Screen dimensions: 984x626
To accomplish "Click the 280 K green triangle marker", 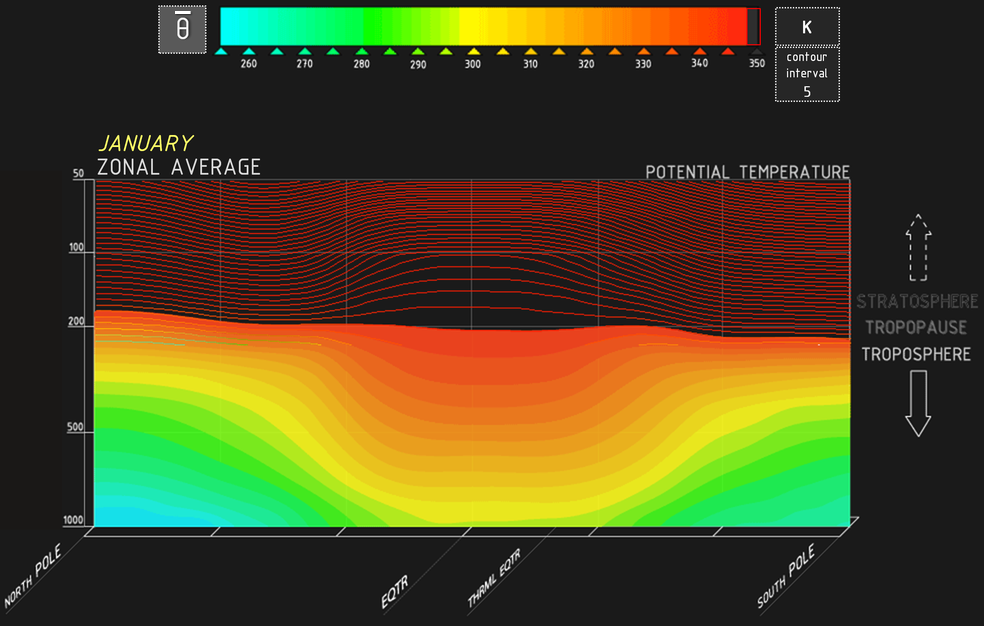I will (361, 50).
